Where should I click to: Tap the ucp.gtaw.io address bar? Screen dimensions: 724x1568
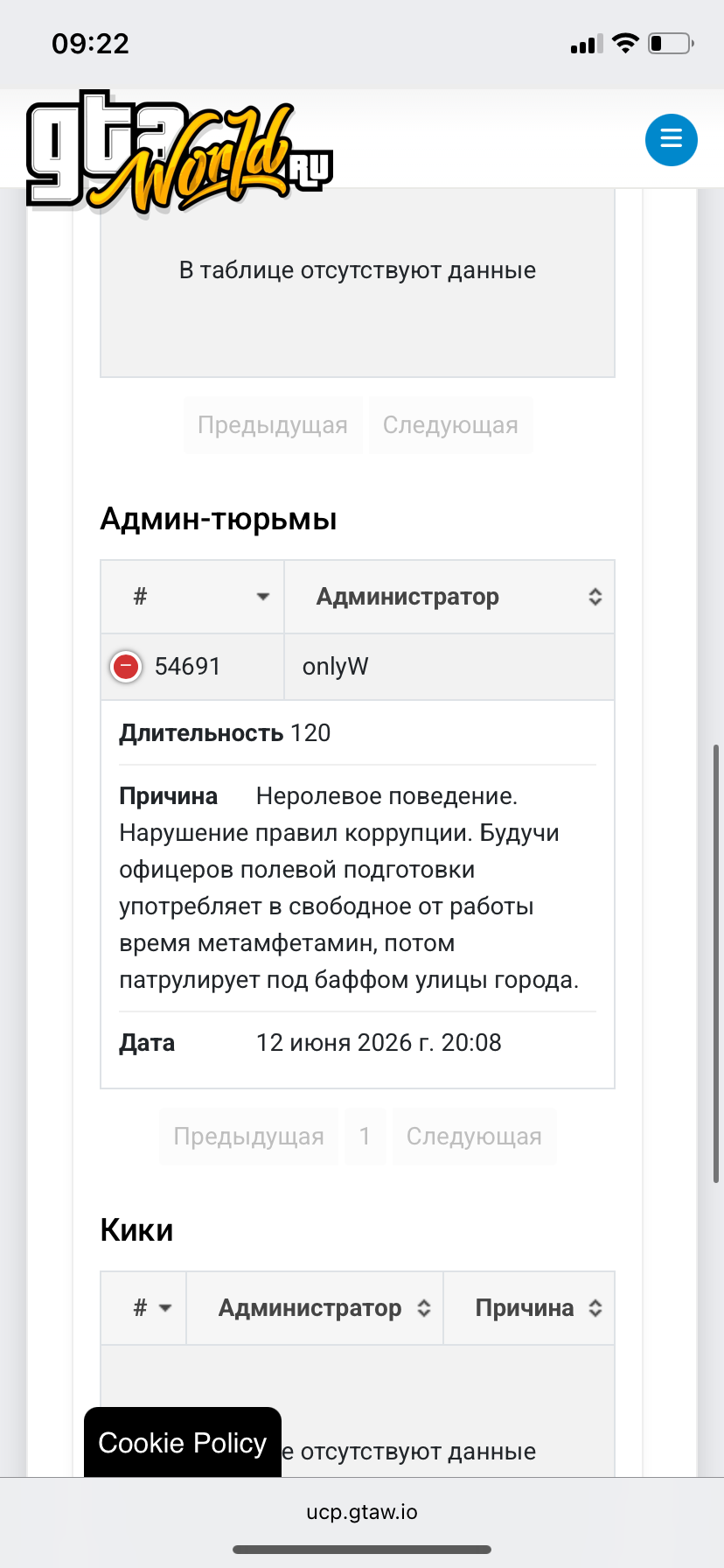point(362,1512)
